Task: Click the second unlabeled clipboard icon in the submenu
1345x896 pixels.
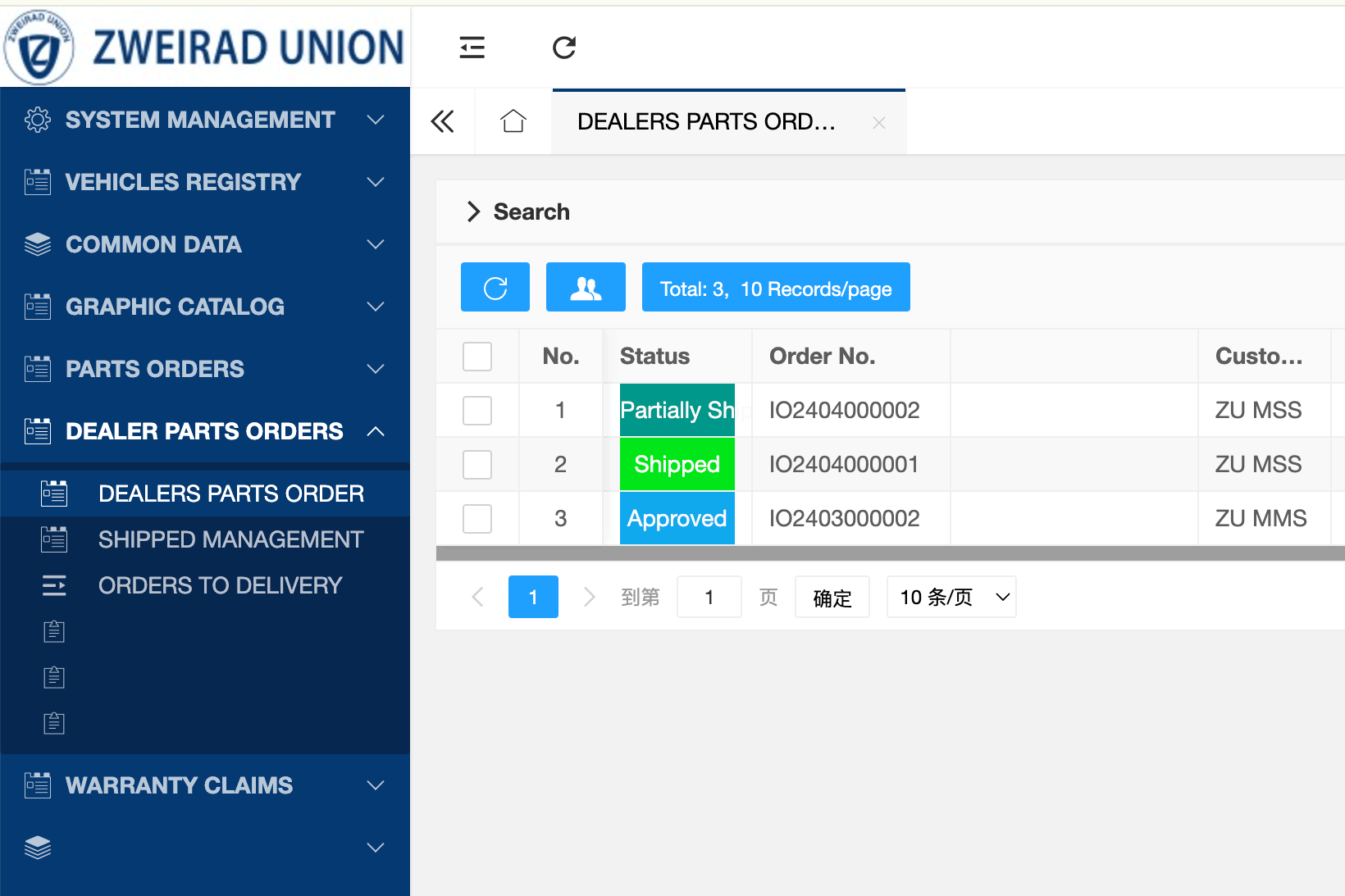Action: click(x=54, y=677)
